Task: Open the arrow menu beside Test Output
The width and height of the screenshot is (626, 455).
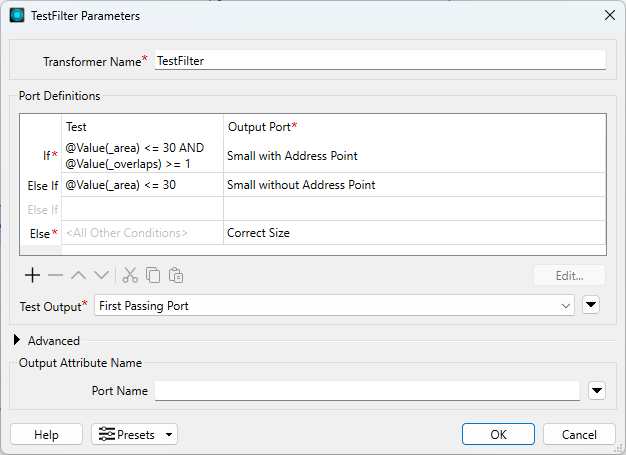Action: [x=591, y=305]
